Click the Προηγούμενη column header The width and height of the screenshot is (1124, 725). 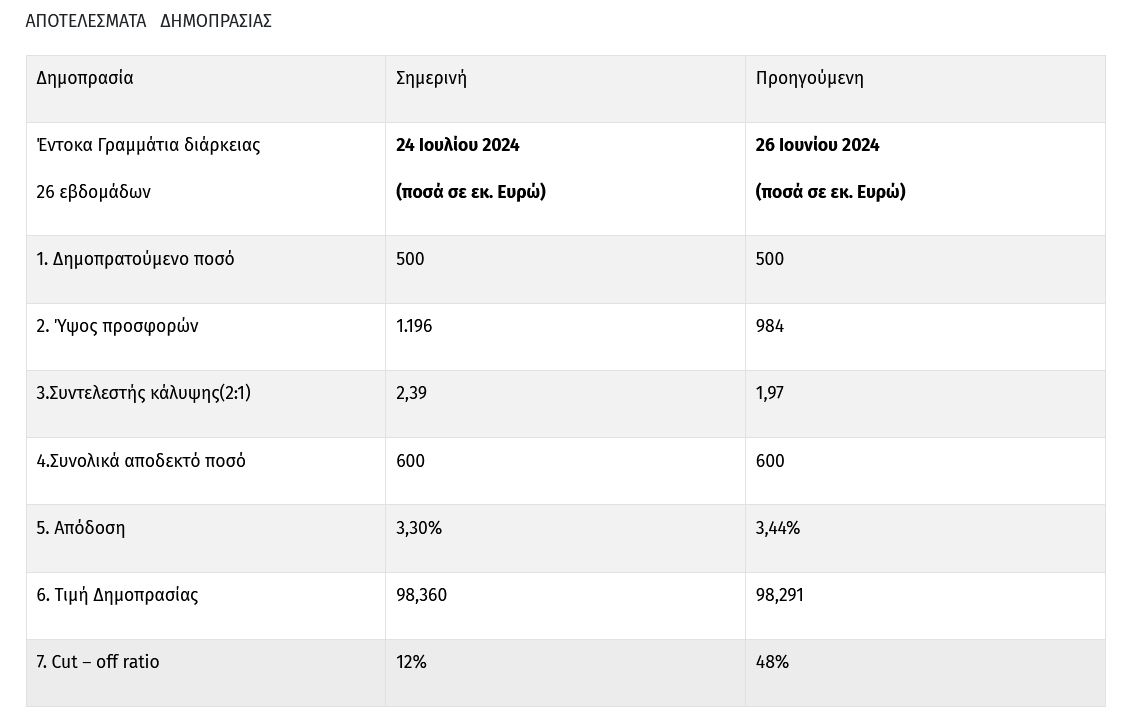(x=809, y=78)
